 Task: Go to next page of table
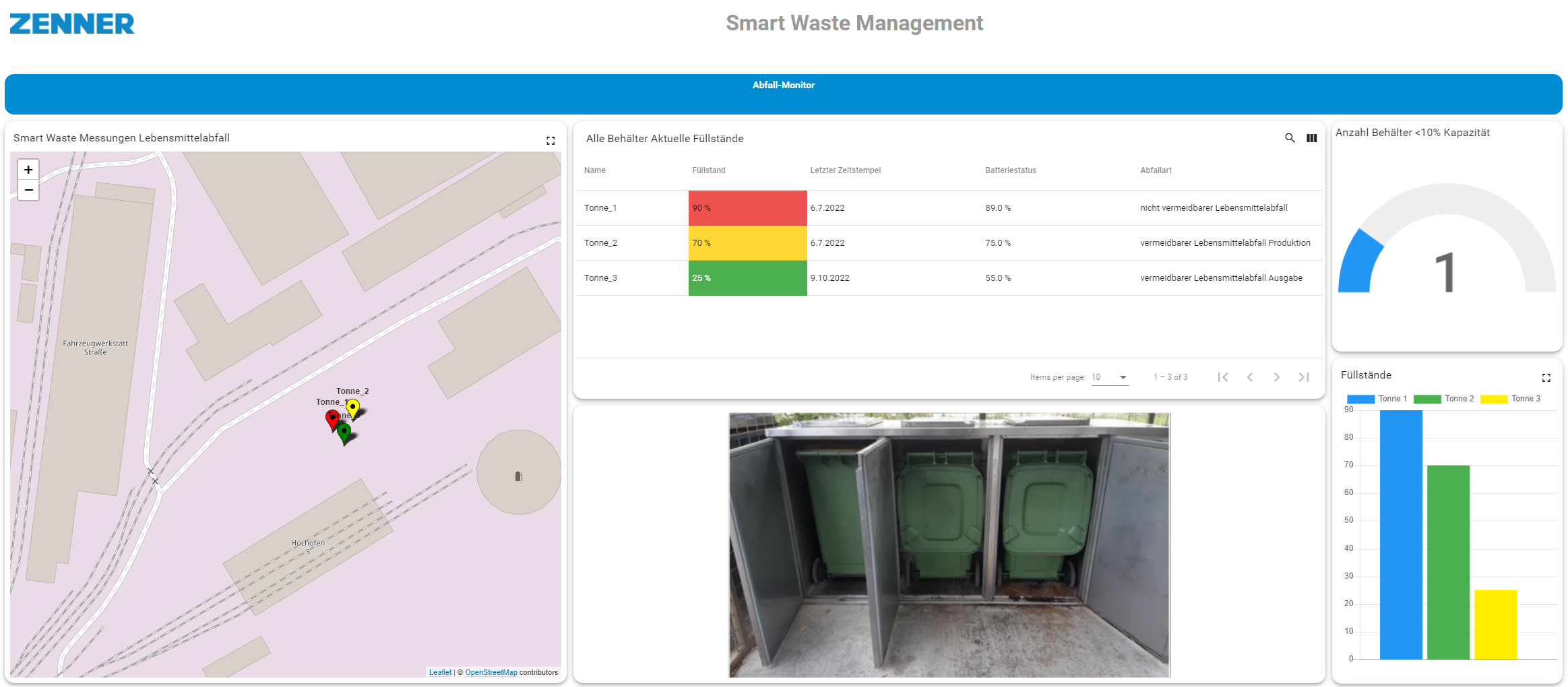(x=1276, y=377)
